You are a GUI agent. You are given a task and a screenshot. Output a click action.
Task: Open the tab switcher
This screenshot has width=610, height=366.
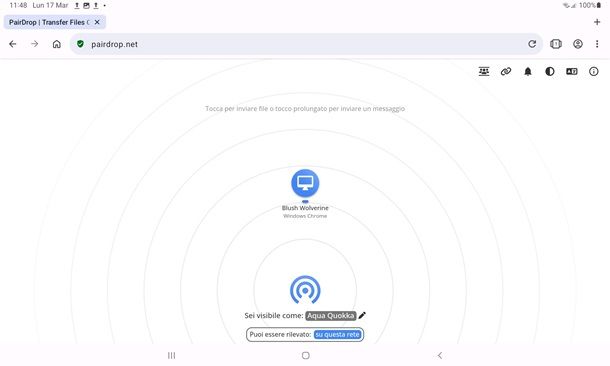(x=556, y=44)
